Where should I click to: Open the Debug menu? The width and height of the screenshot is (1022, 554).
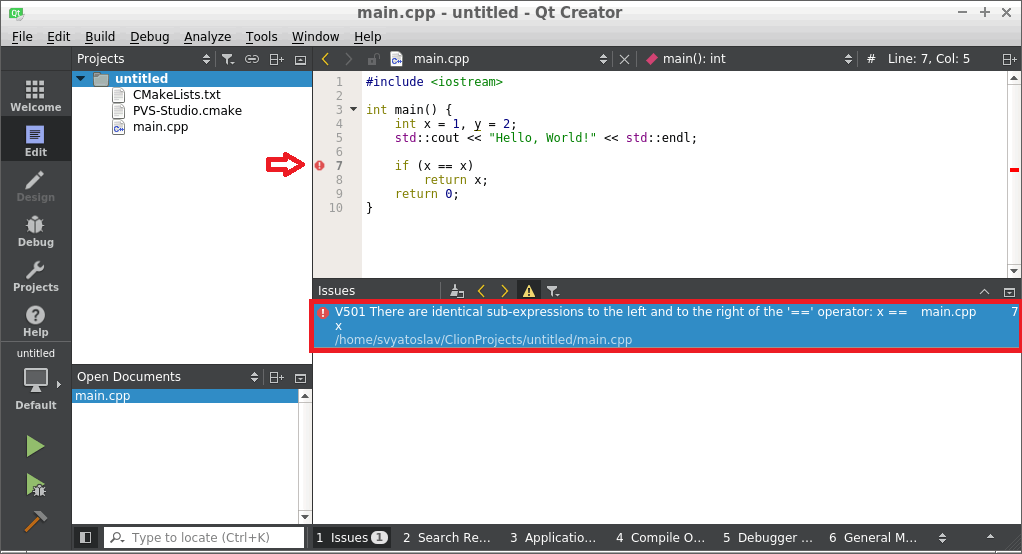click(x=149, y=36)
